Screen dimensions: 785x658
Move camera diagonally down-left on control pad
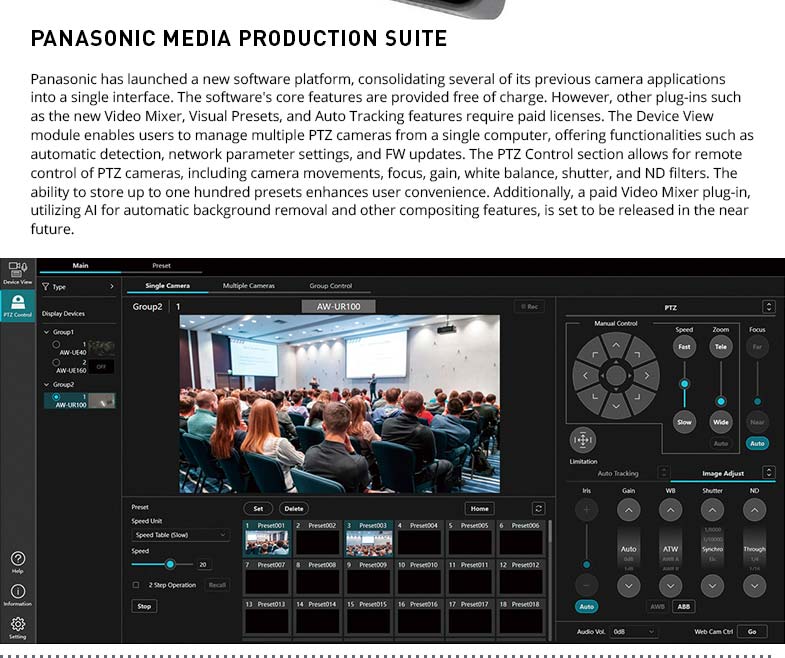594,397
